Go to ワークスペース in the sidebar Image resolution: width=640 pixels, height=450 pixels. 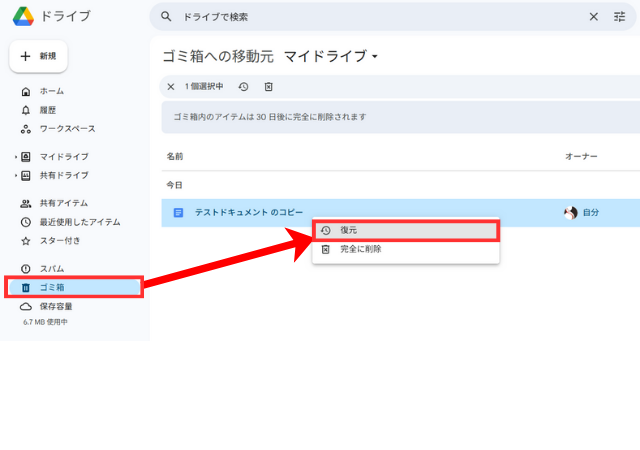click(x=60, y=129)
